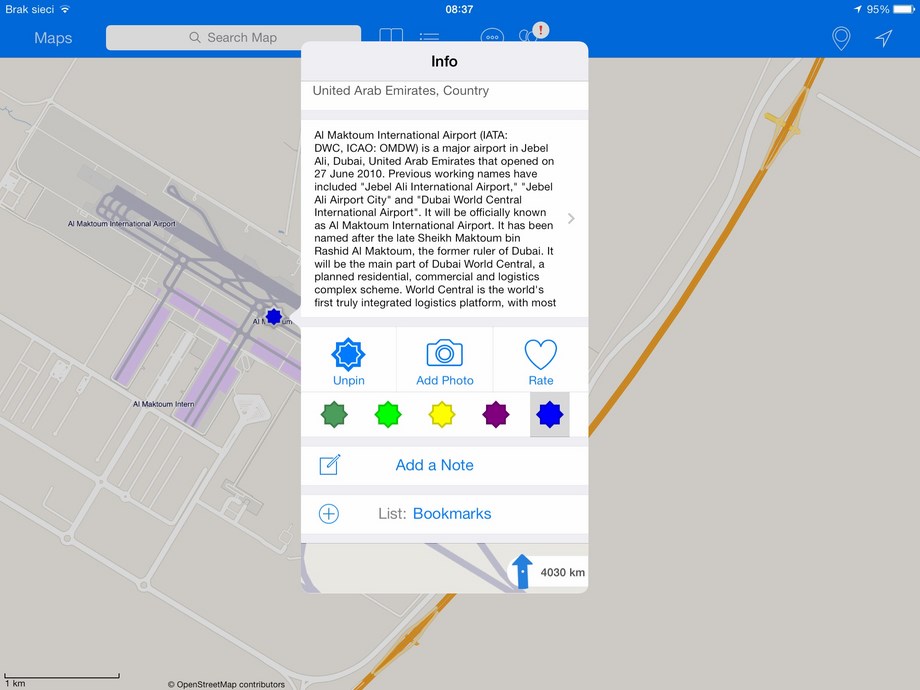Choose the selected blue star color

(x=550, y=414)
